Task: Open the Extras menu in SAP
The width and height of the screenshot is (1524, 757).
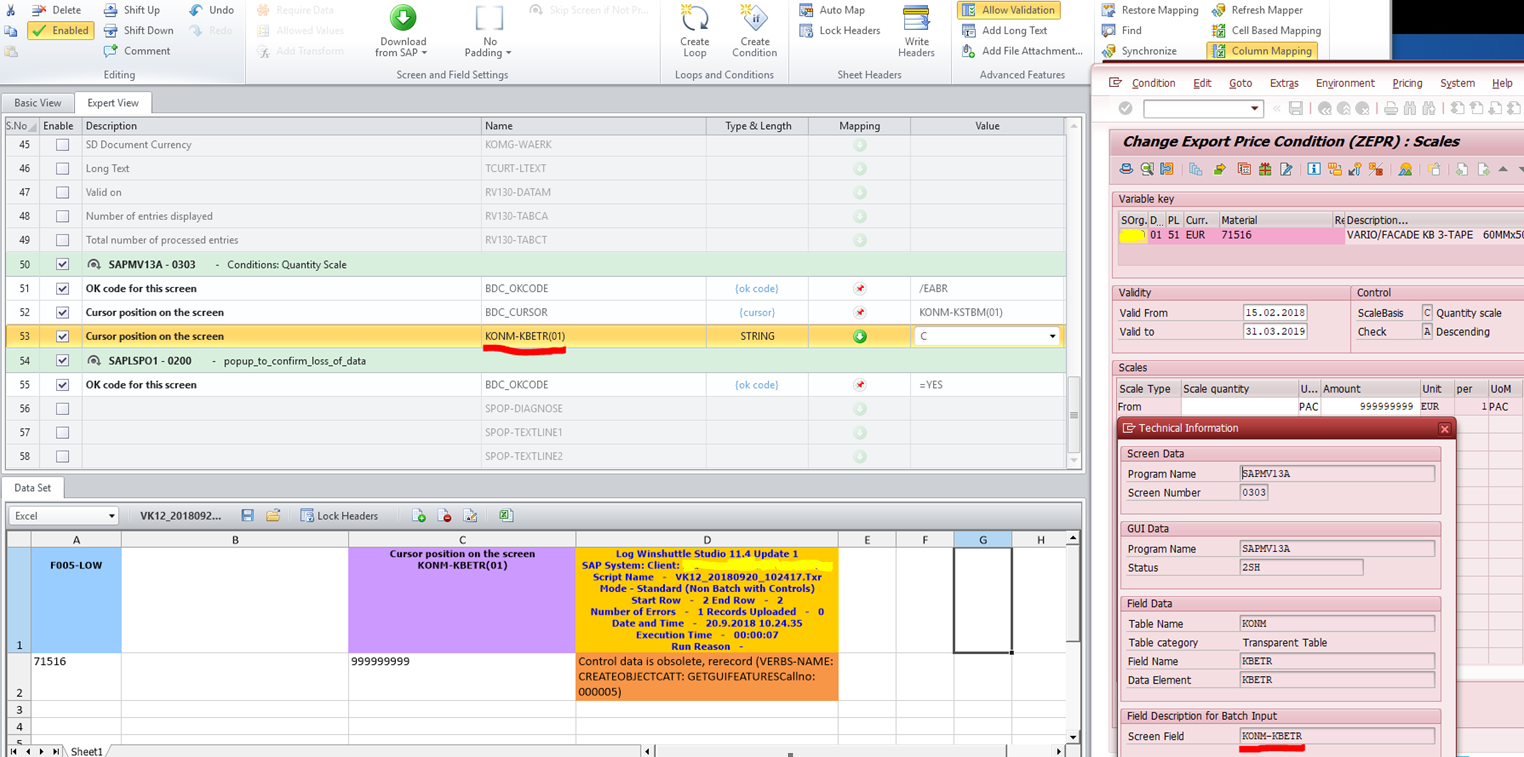Action: 1284,83
